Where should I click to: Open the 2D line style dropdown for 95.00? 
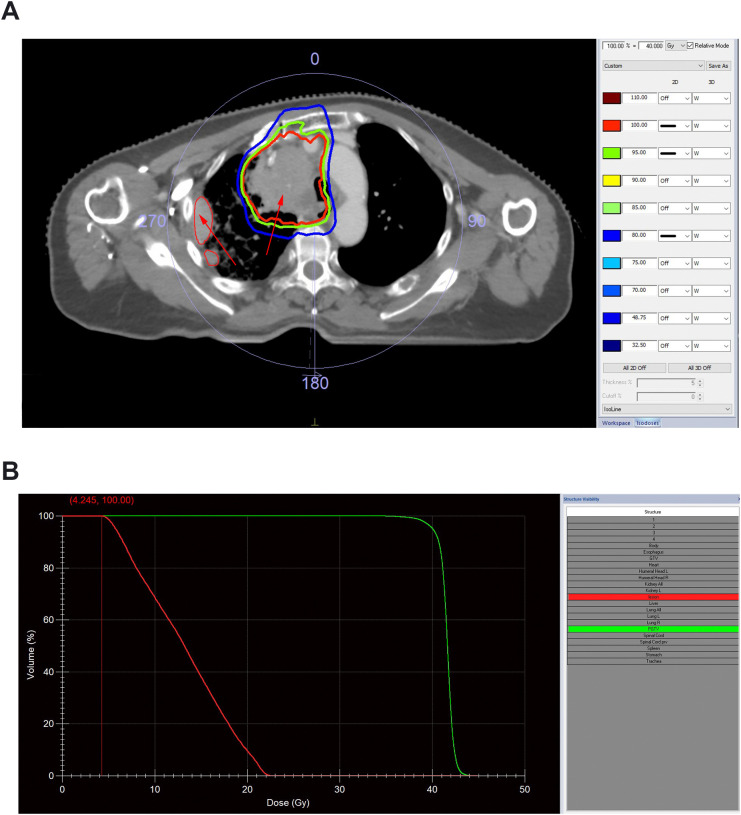coord(674,153)
